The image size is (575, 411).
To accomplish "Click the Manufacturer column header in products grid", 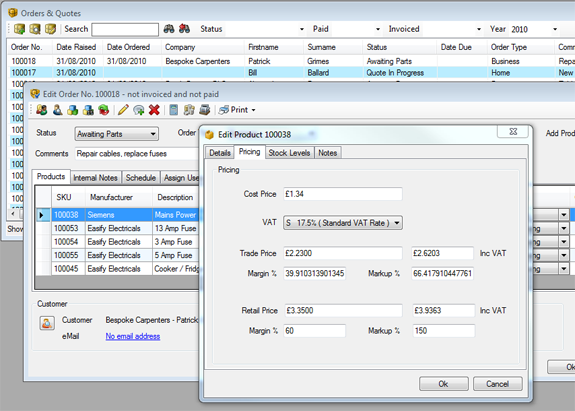I will tap(118, 197).
